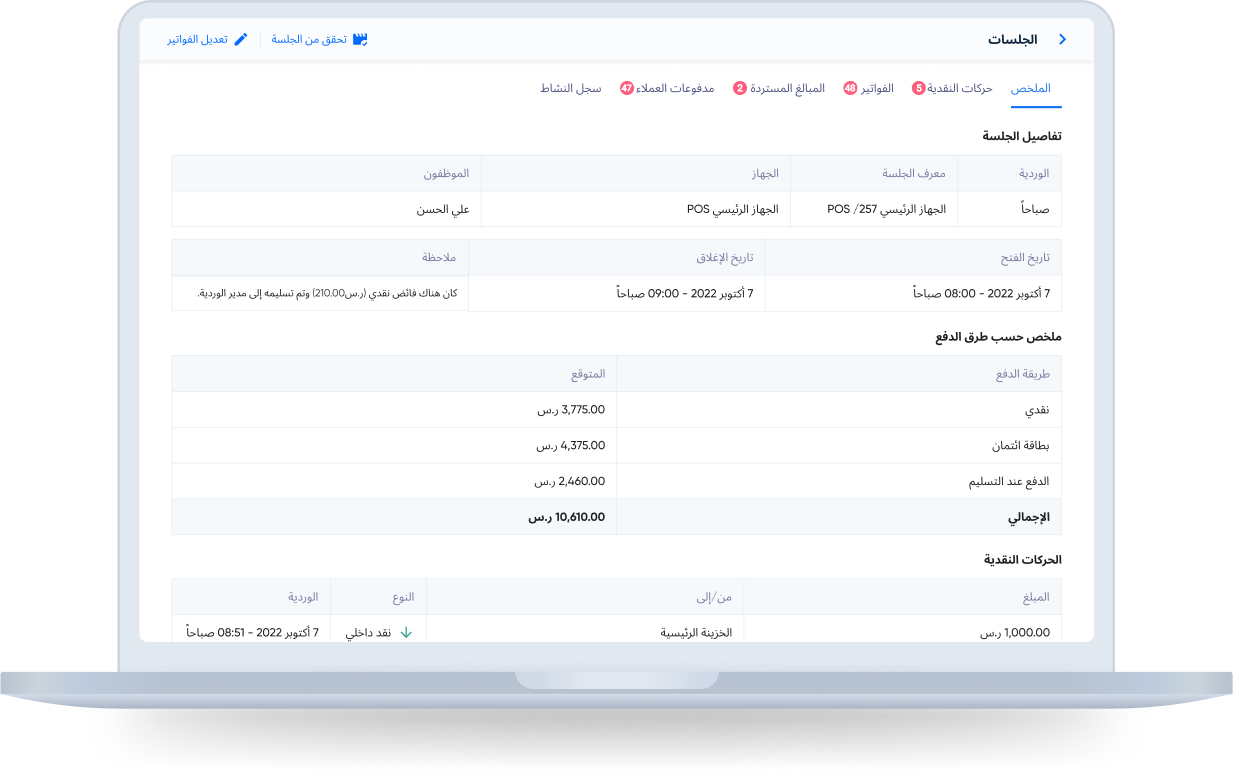This screenshot has height=776, width=1233.
Task: Open the سجل النشاط tab
Action: [x=571, y=88]
